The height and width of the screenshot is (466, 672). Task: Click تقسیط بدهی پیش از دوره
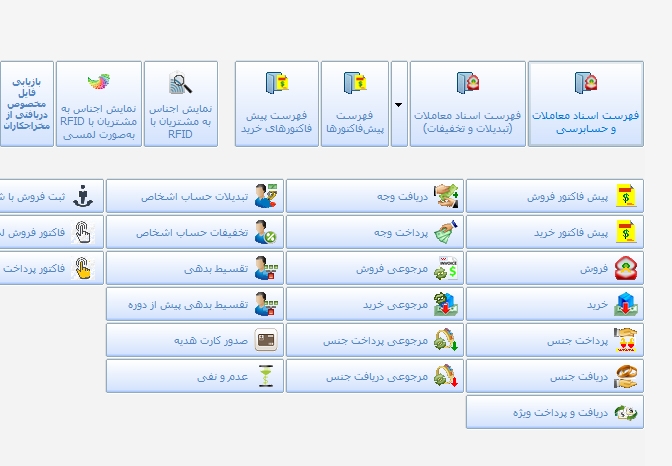coord(194,304)
